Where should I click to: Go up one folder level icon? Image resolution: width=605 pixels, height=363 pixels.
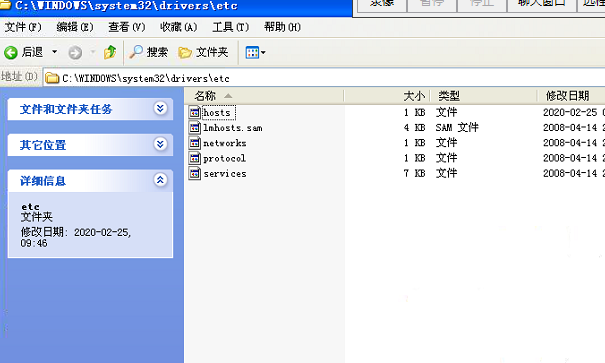pos(110,52)
